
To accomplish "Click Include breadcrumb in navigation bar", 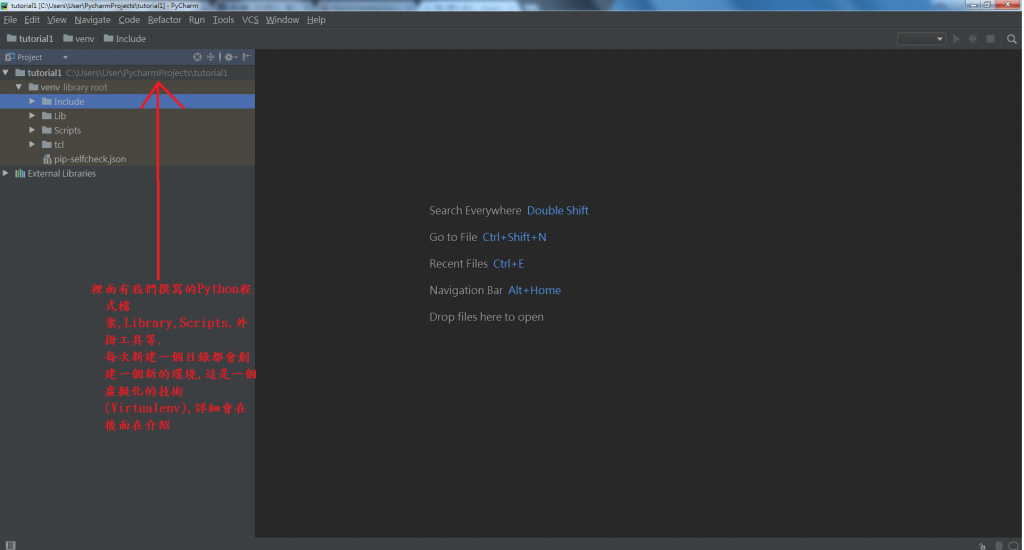I will click(x=125, y=39).
